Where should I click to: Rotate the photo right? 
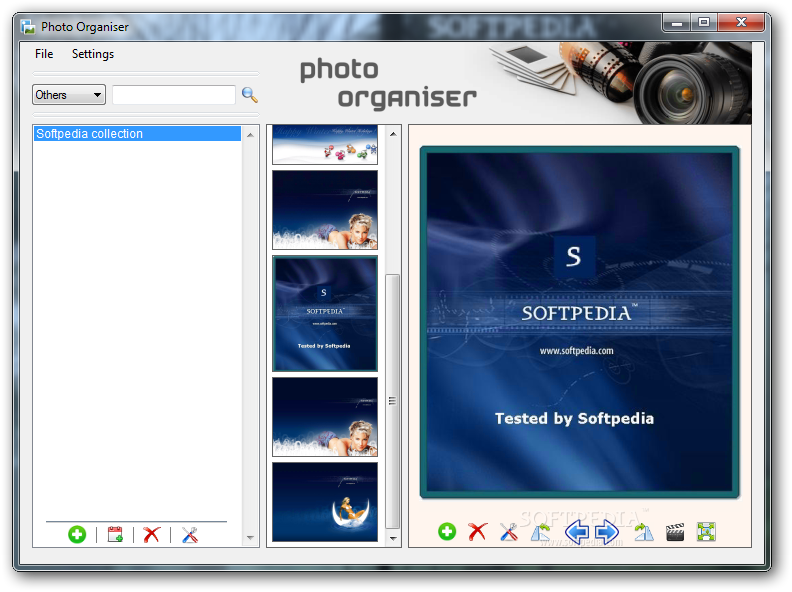coord(644,532)
